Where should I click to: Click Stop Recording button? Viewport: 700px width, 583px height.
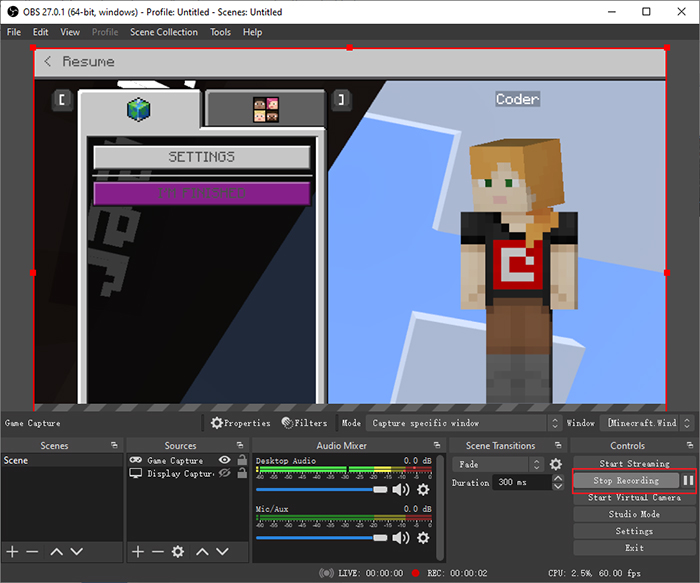[626, 480]
